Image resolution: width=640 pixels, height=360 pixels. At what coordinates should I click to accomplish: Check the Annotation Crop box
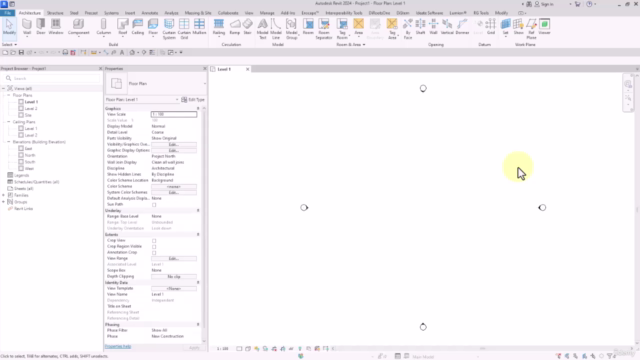pos(154,253)
